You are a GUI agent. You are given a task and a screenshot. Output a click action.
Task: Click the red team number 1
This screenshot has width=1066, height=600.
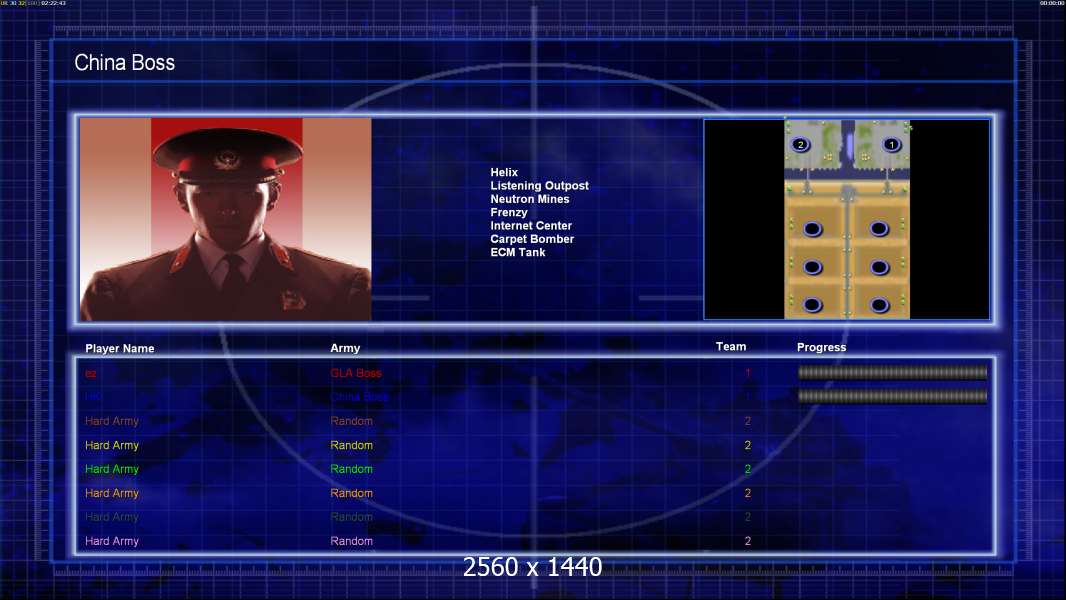(748, 373)
